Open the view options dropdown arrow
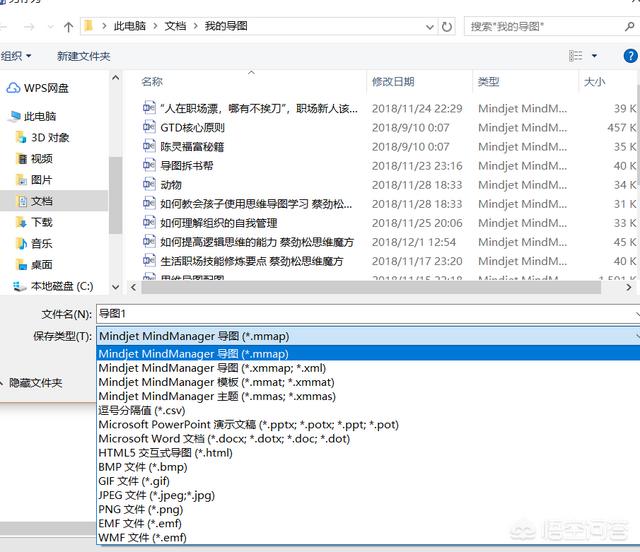 click(x=594, y=56)
